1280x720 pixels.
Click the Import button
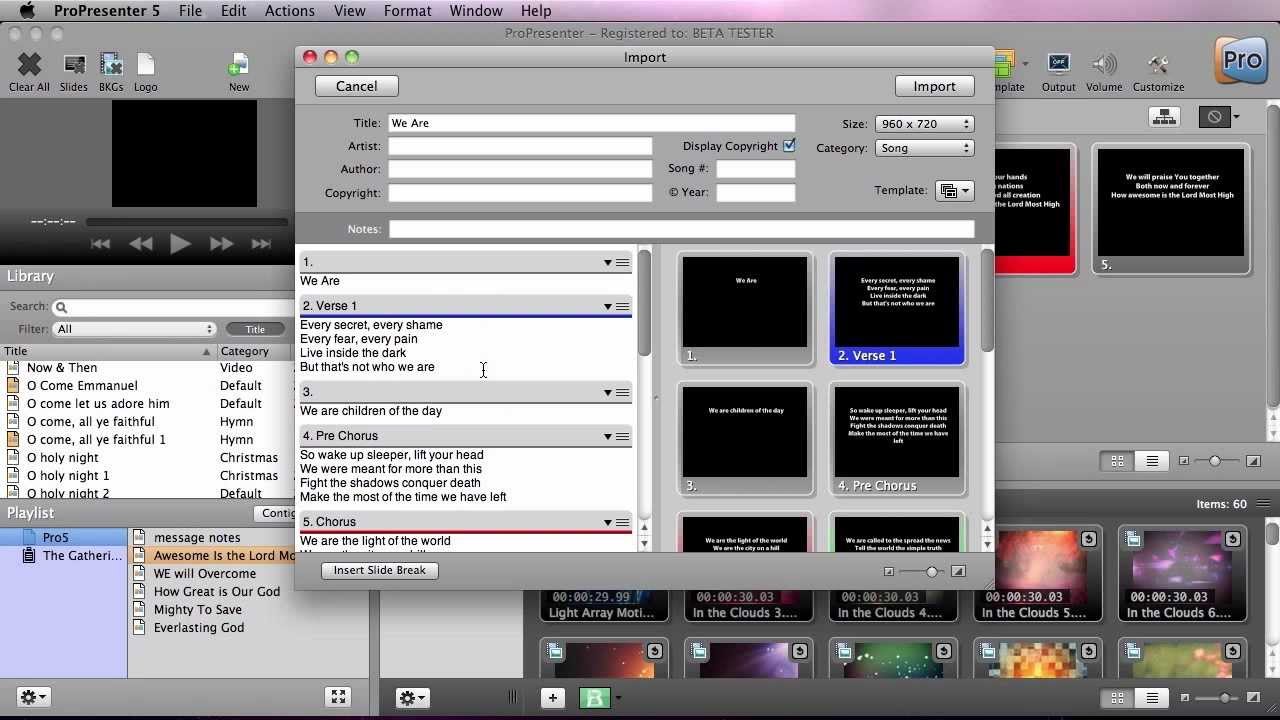[934, 86]
